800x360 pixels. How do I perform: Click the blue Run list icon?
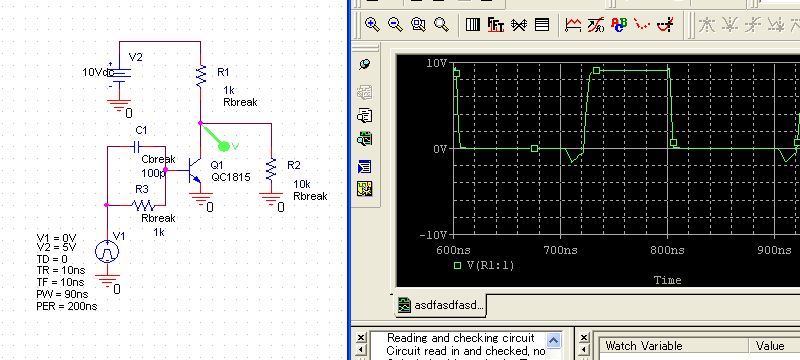point(365,167)
